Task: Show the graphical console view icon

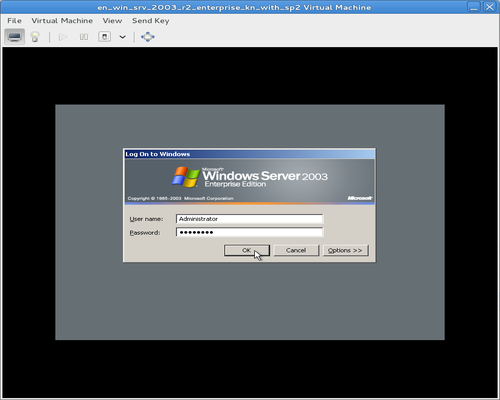Action: (x=14, y=37)
